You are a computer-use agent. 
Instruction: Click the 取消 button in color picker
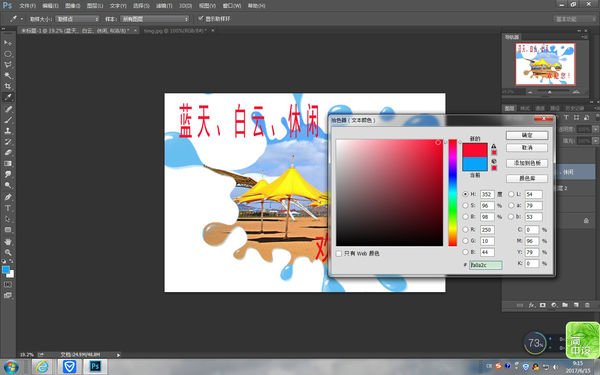click(x=527, y=148)
